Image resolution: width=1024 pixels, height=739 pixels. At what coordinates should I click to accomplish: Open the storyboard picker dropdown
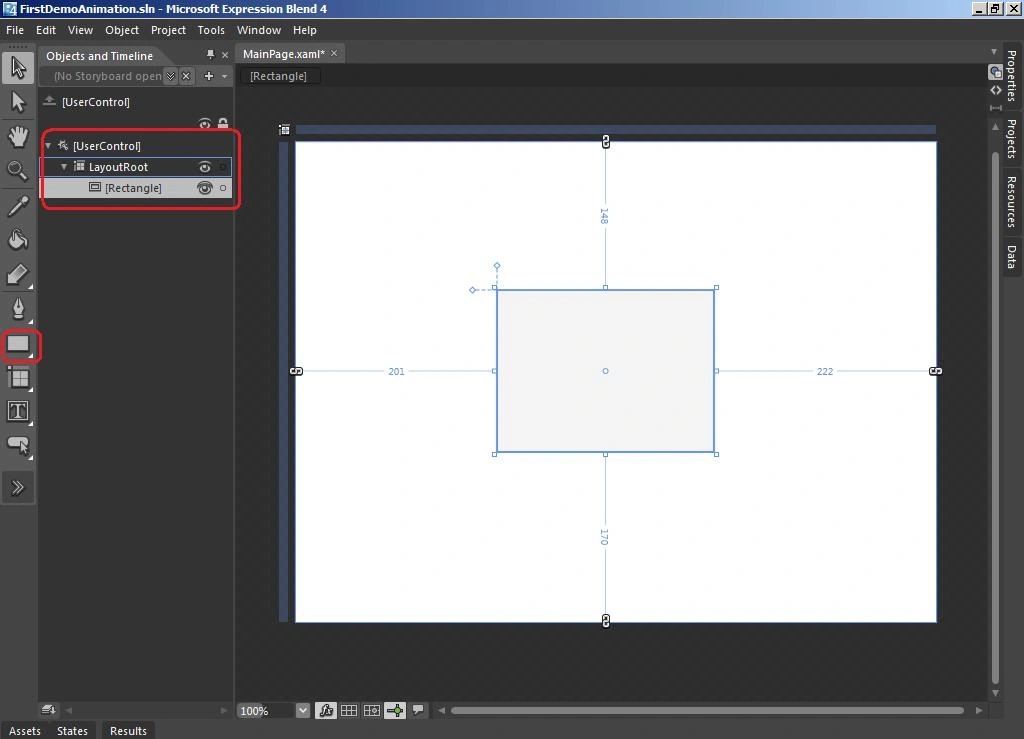170,76
